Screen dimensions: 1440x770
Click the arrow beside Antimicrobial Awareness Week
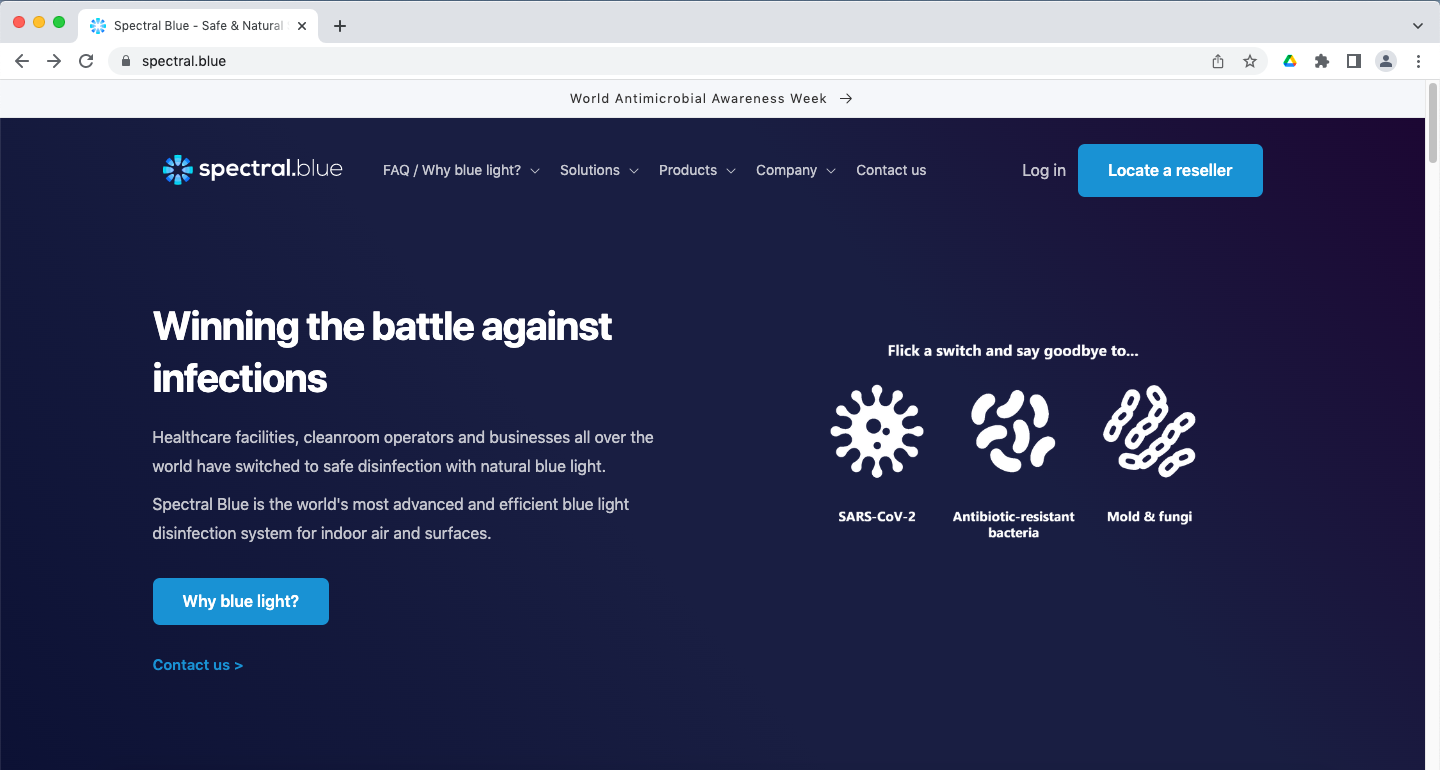[846, 98]
